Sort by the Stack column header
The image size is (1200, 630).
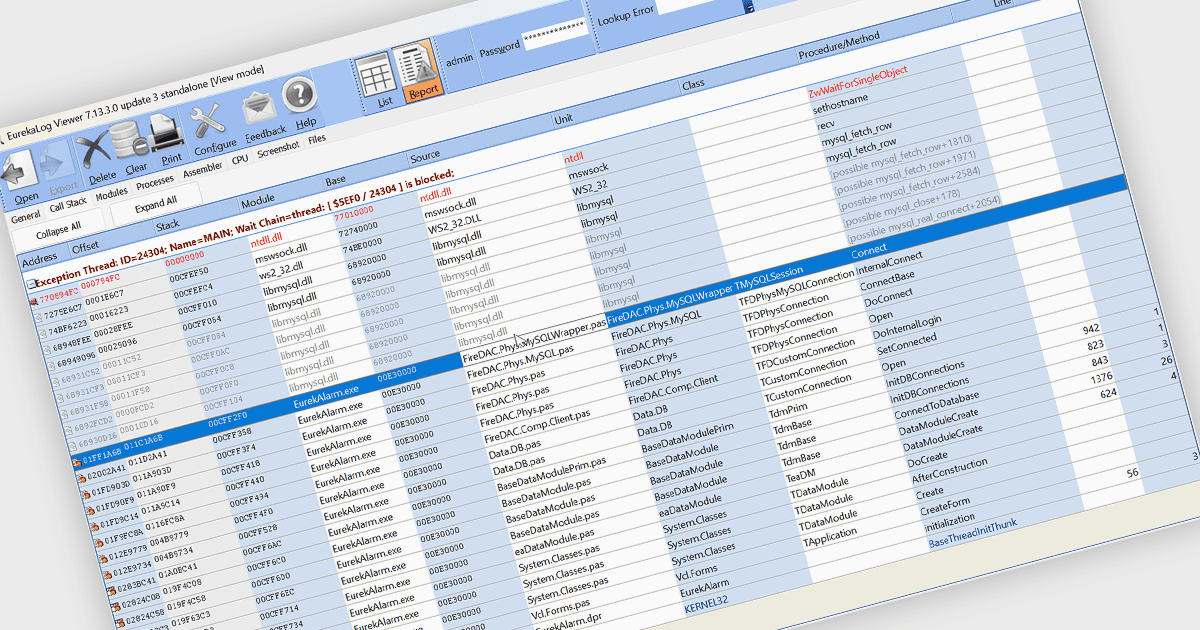click(x=168, y=224)
